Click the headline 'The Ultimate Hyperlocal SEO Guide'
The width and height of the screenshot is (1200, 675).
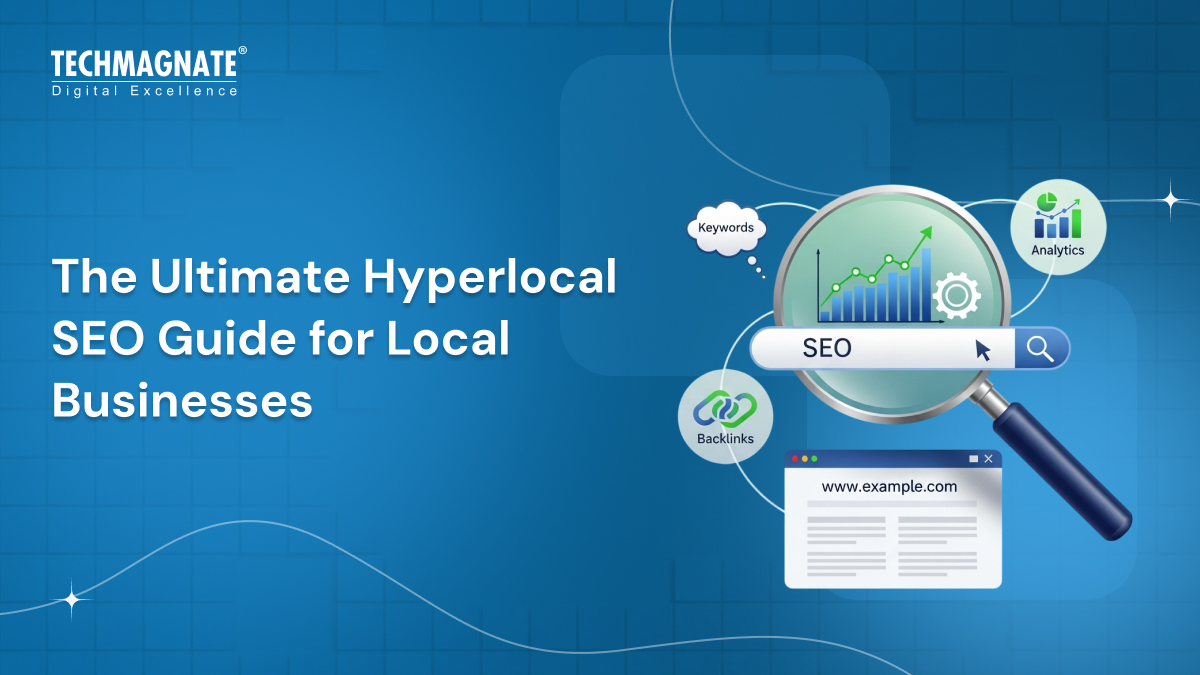[x=334, y=276]
